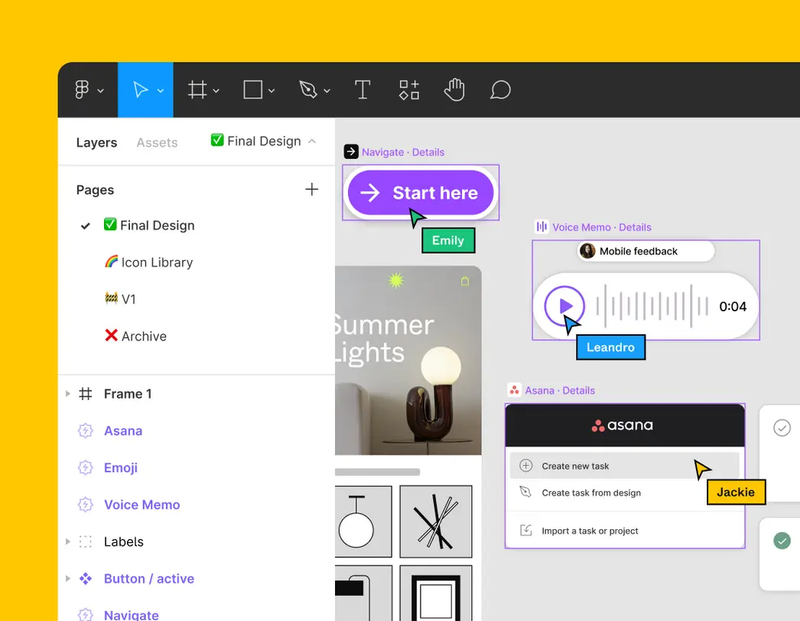
Task: Open the dropdown arrow beside Figma logo
Action: pos(101,91)
